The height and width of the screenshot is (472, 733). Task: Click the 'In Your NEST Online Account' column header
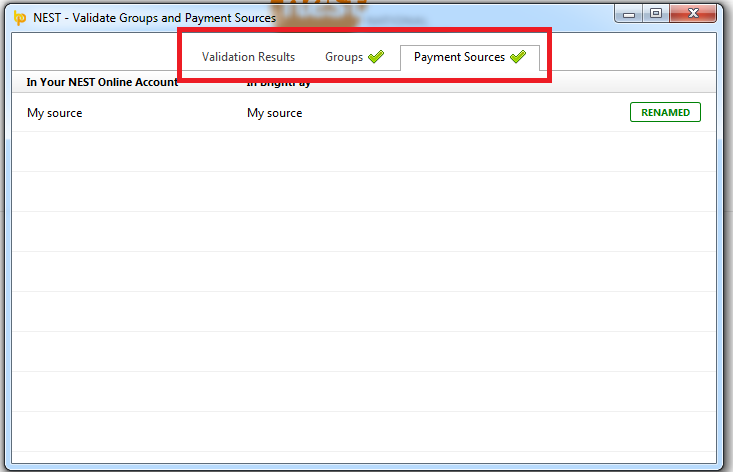[x=102, y=83]
